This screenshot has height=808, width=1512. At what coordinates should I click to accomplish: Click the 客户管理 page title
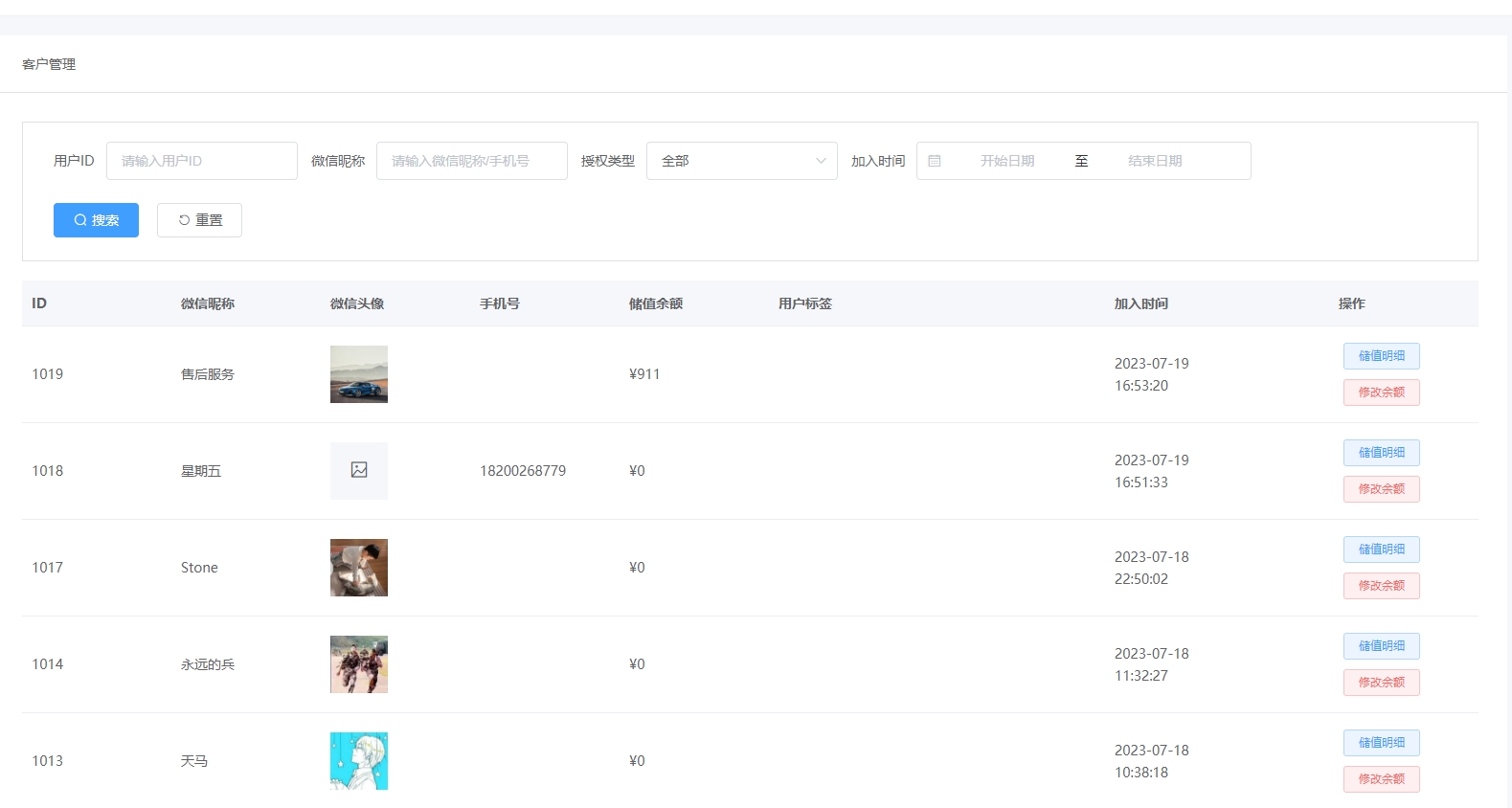(49, 64)
